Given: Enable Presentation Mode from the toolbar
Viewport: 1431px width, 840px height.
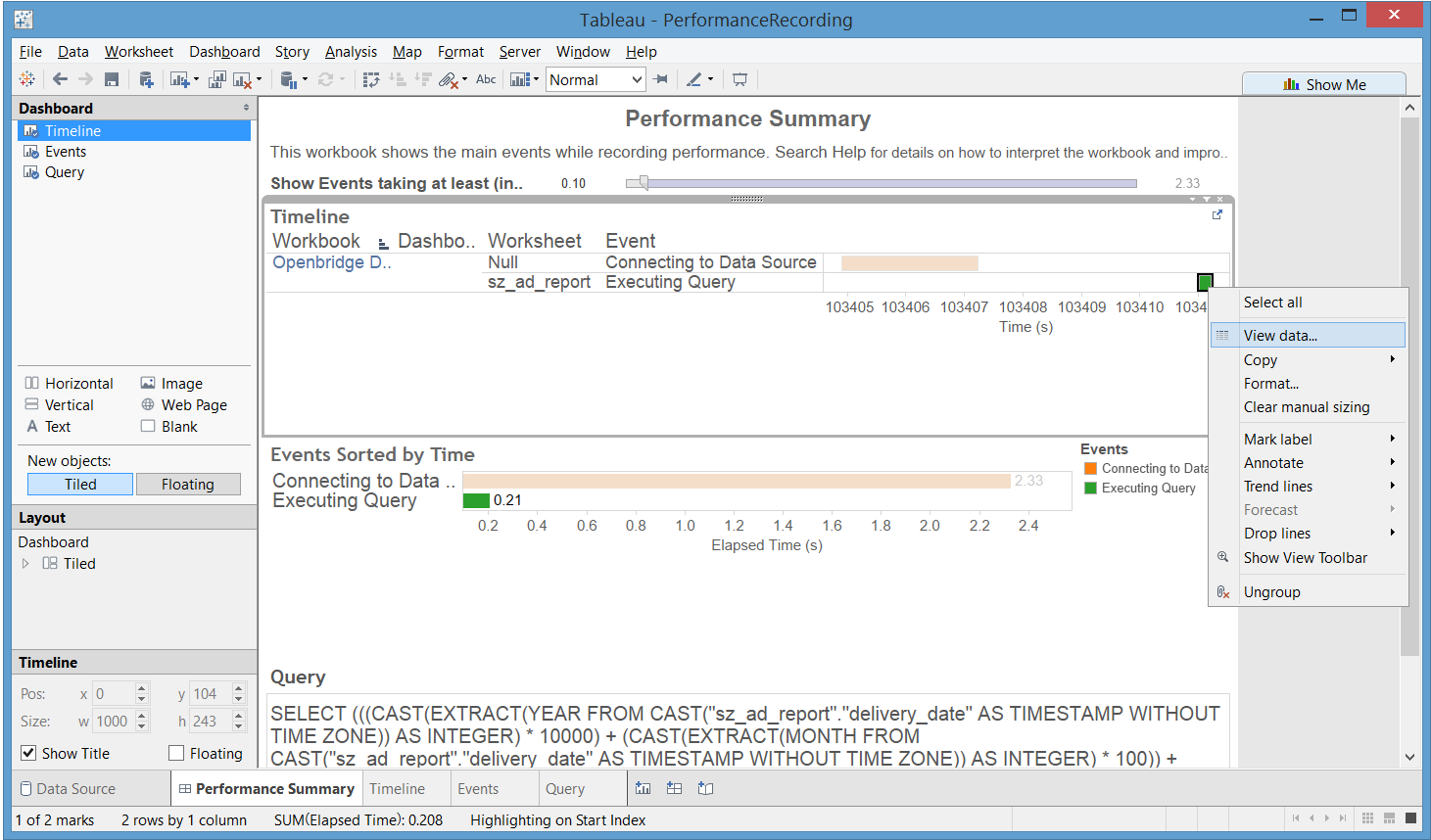Looking at the screenshot, I should pyautogui.click(x=739, y=79).
